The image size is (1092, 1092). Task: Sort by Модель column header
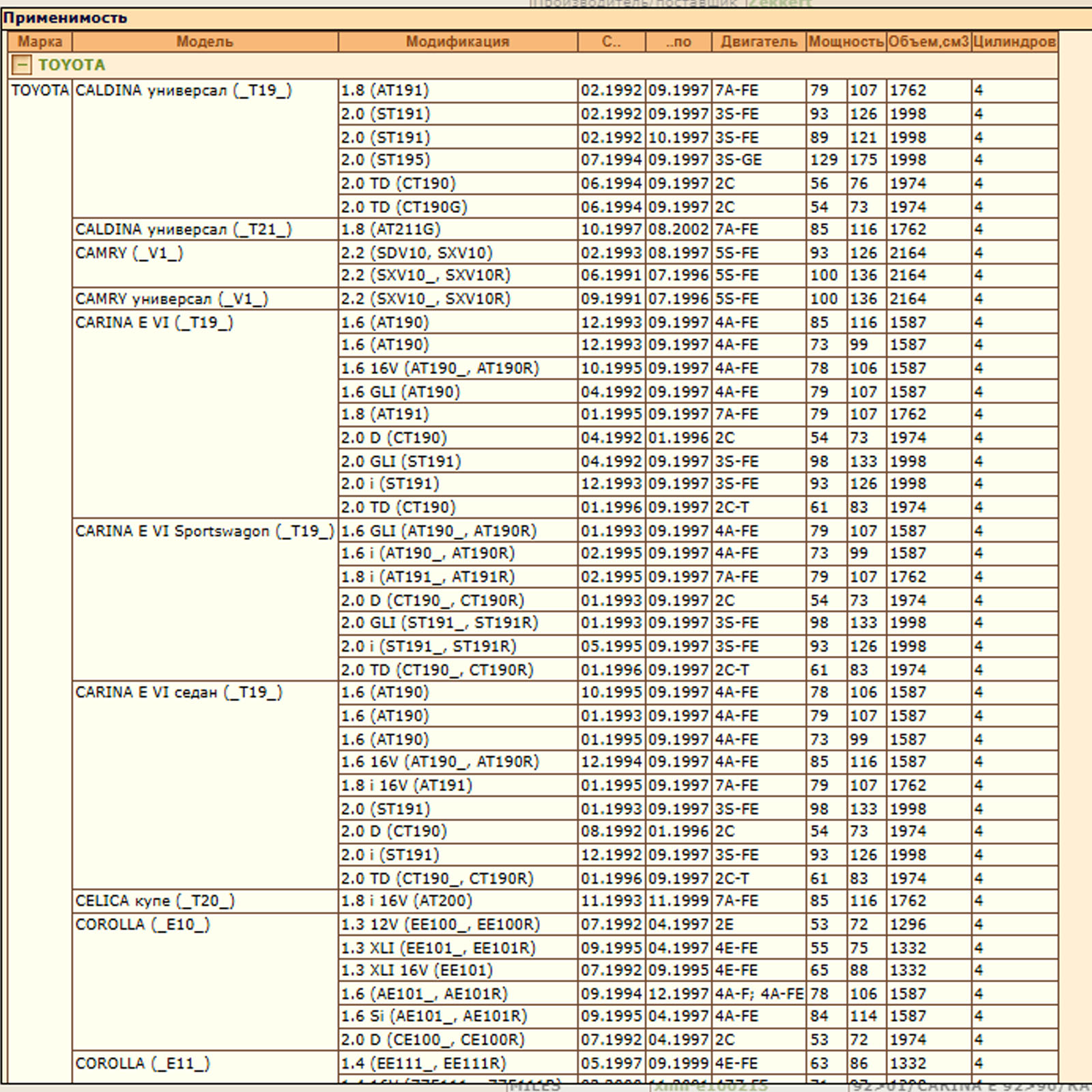205,42
